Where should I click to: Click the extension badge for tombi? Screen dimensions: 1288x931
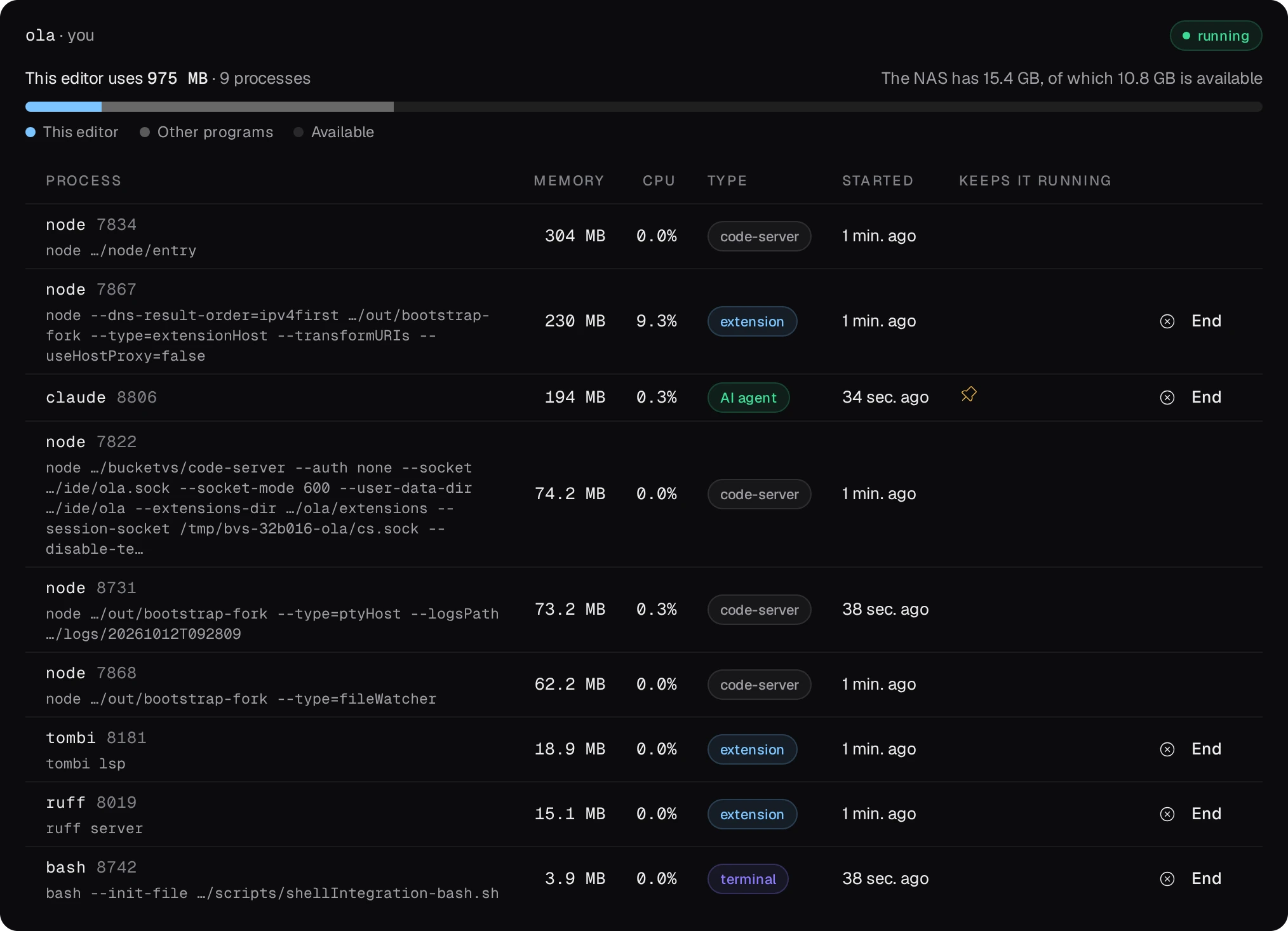(x=752, y=749)
